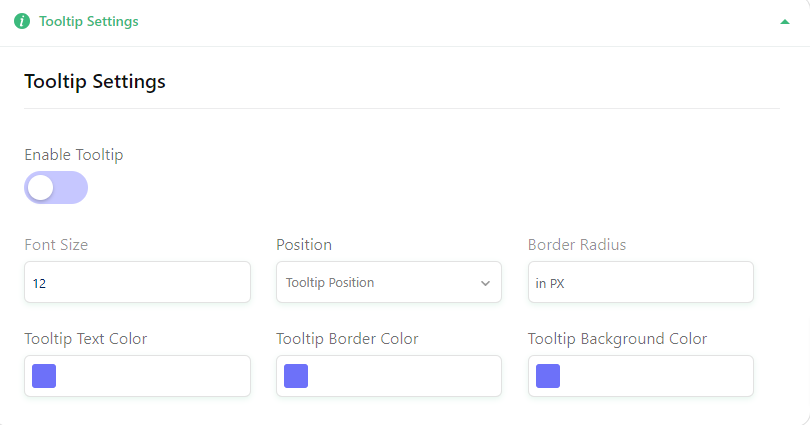Open the Tooltip Text Color swatch

(x=44, y=376)
